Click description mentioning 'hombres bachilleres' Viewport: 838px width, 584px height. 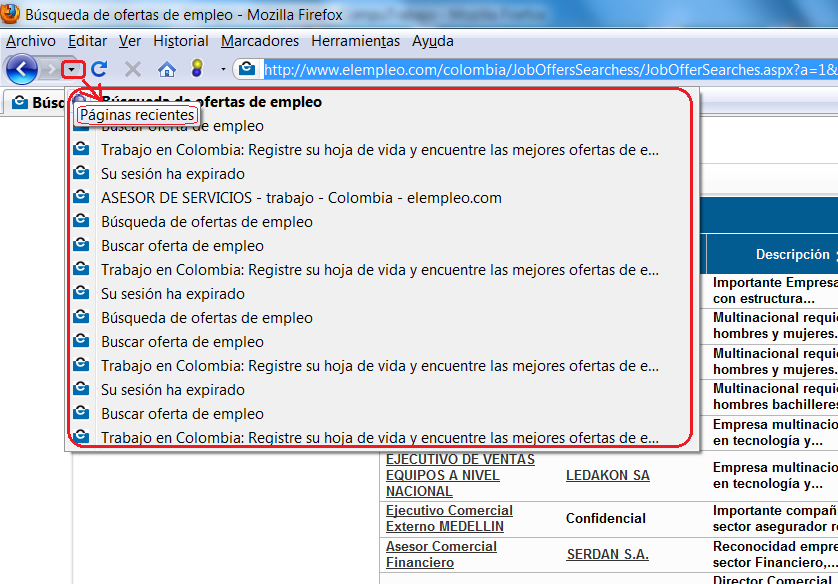pyautogui.click(x=775, y=396)
